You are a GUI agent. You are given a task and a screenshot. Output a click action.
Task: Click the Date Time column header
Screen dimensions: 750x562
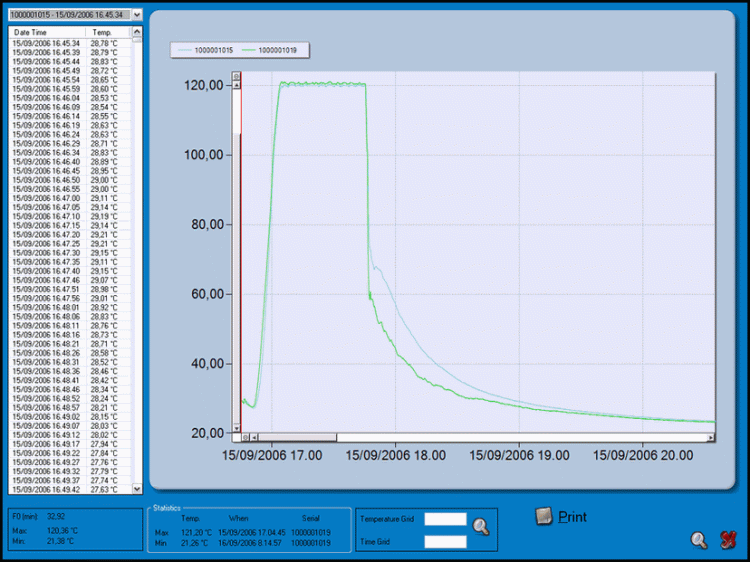coord(45,33)
